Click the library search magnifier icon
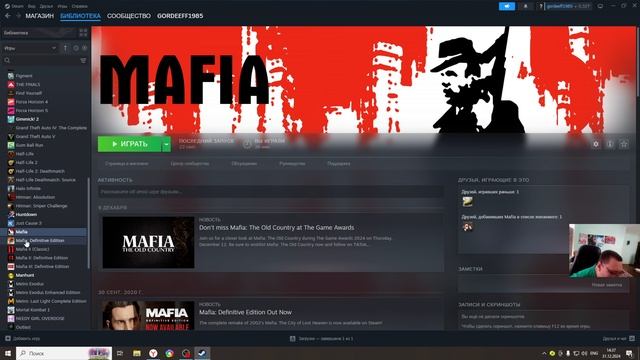Viewport: 640px width, 360px height. [7, 60]
